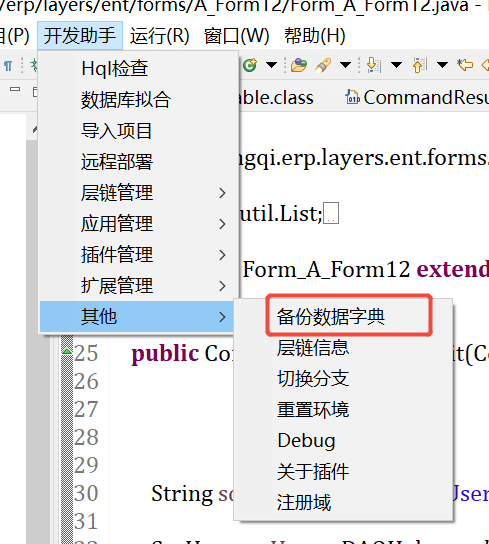Click the Last Edit Location icon

pyautogui.click(x=465, y=65)
